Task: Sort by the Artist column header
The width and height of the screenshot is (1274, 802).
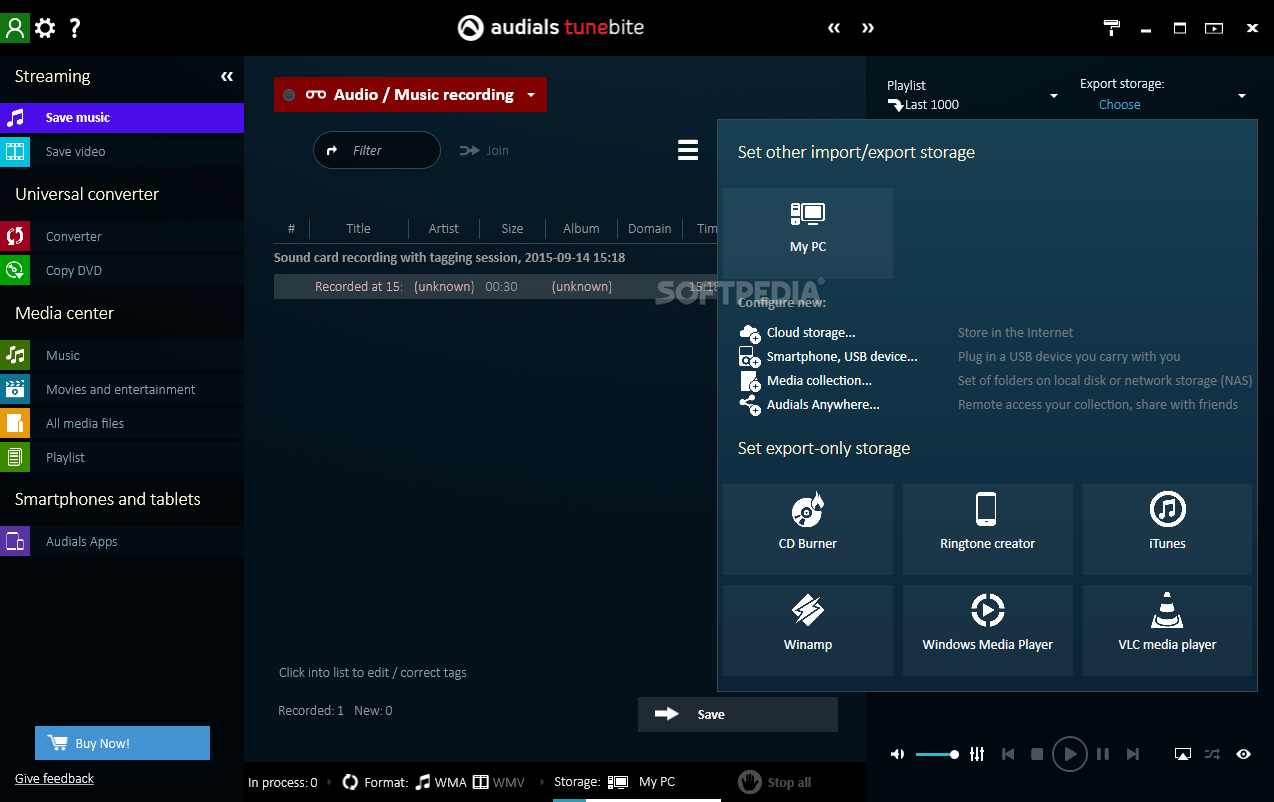Action: click(x=444, y=229)
